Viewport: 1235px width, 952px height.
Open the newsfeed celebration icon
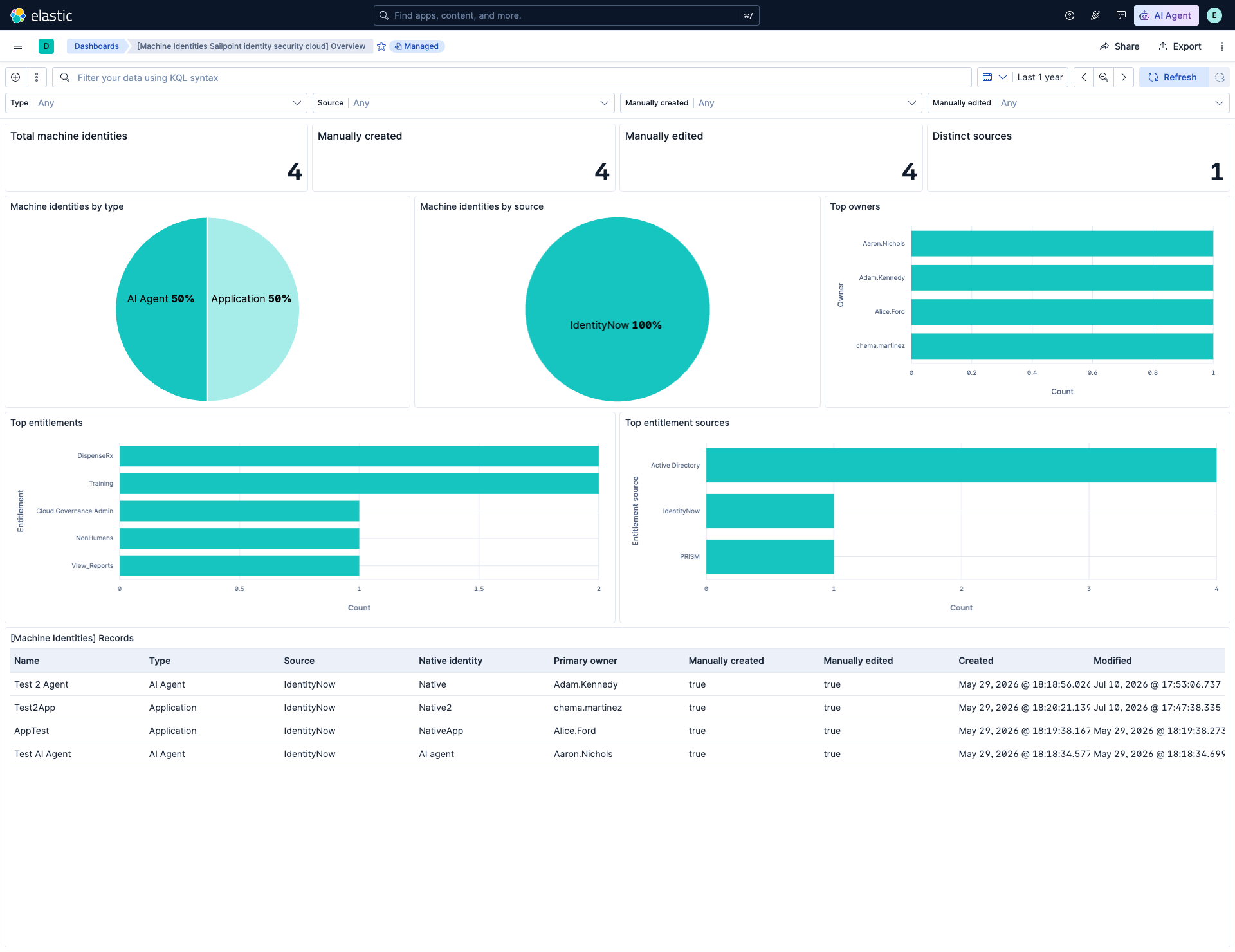tap(1095, 15)
